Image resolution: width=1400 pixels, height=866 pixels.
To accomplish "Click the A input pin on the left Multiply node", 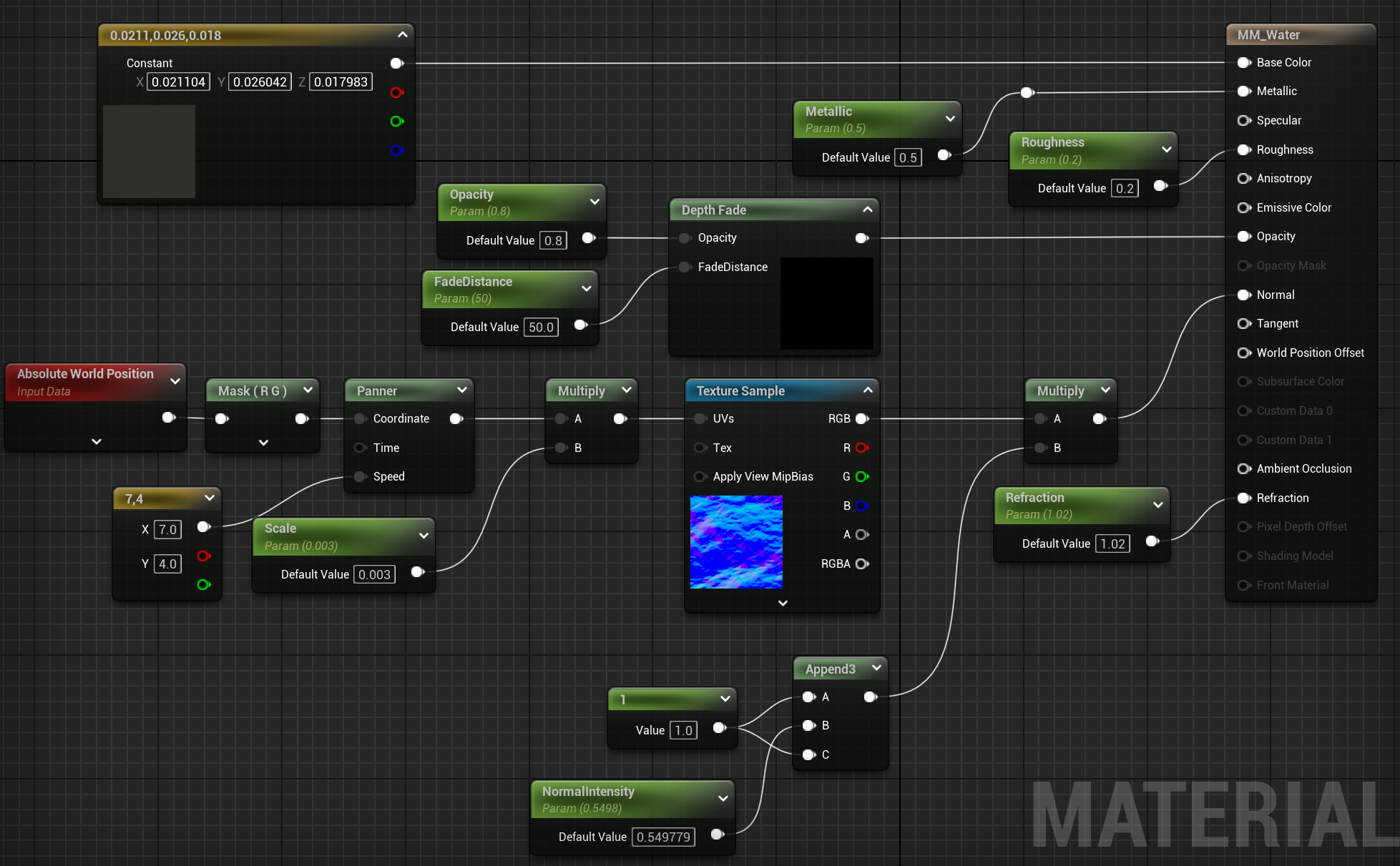I will (x=559, y=418).
